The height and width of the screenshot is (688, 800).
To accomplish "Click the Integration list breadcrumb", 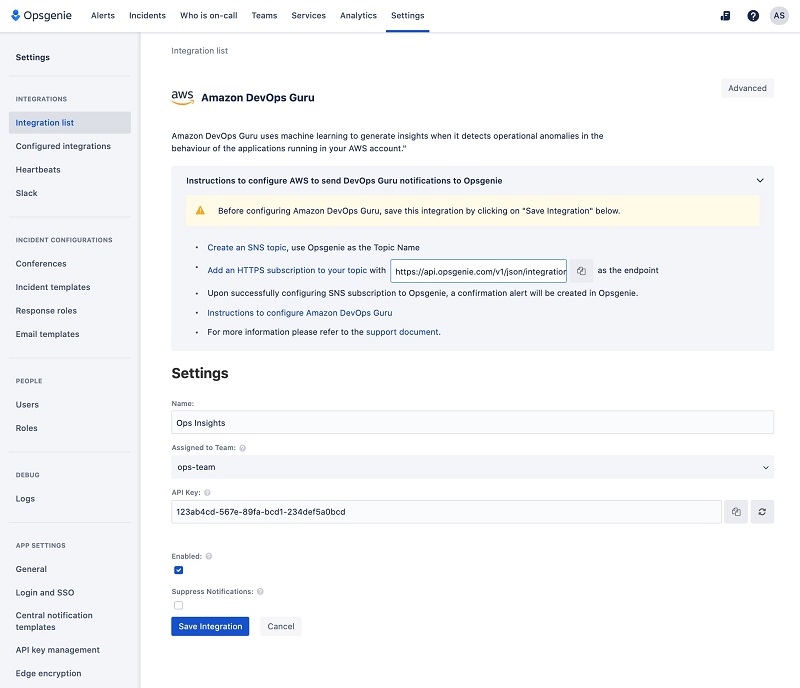I will [x=199, y=51].
